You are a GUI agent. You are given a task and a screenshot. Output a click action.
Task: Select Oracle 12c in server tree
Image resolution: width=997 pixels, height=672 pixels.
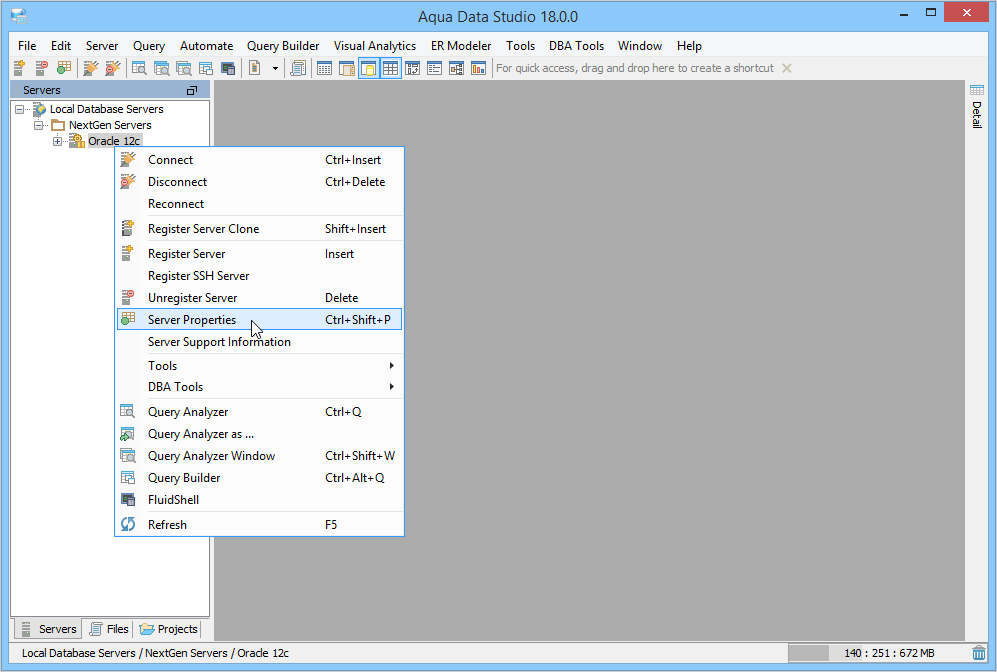[114, 141]
